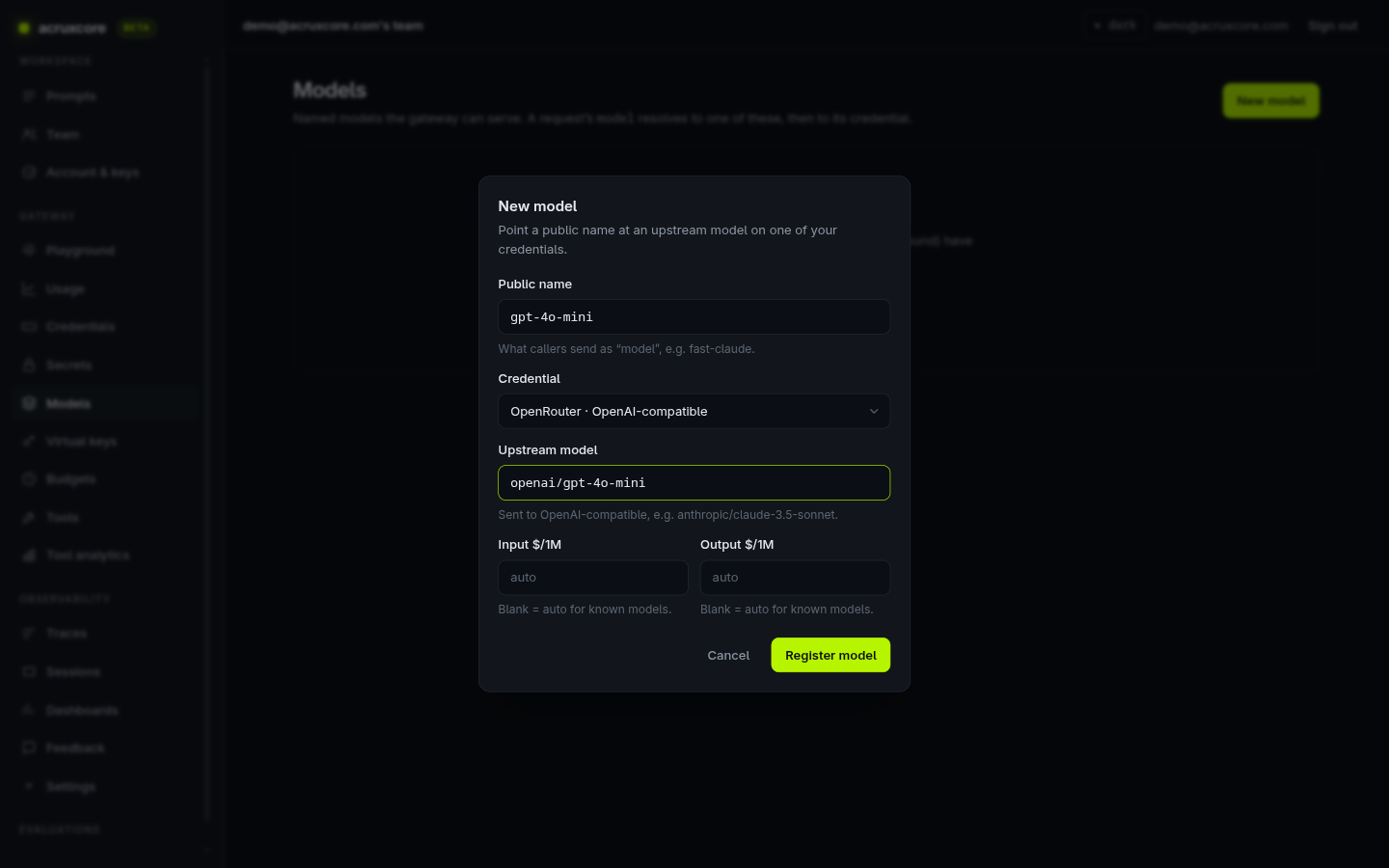Click the Settings icon in sidebar
The height and width of the screenshot is (868, 1389).
pyautogui.click(x=29, y=786)
